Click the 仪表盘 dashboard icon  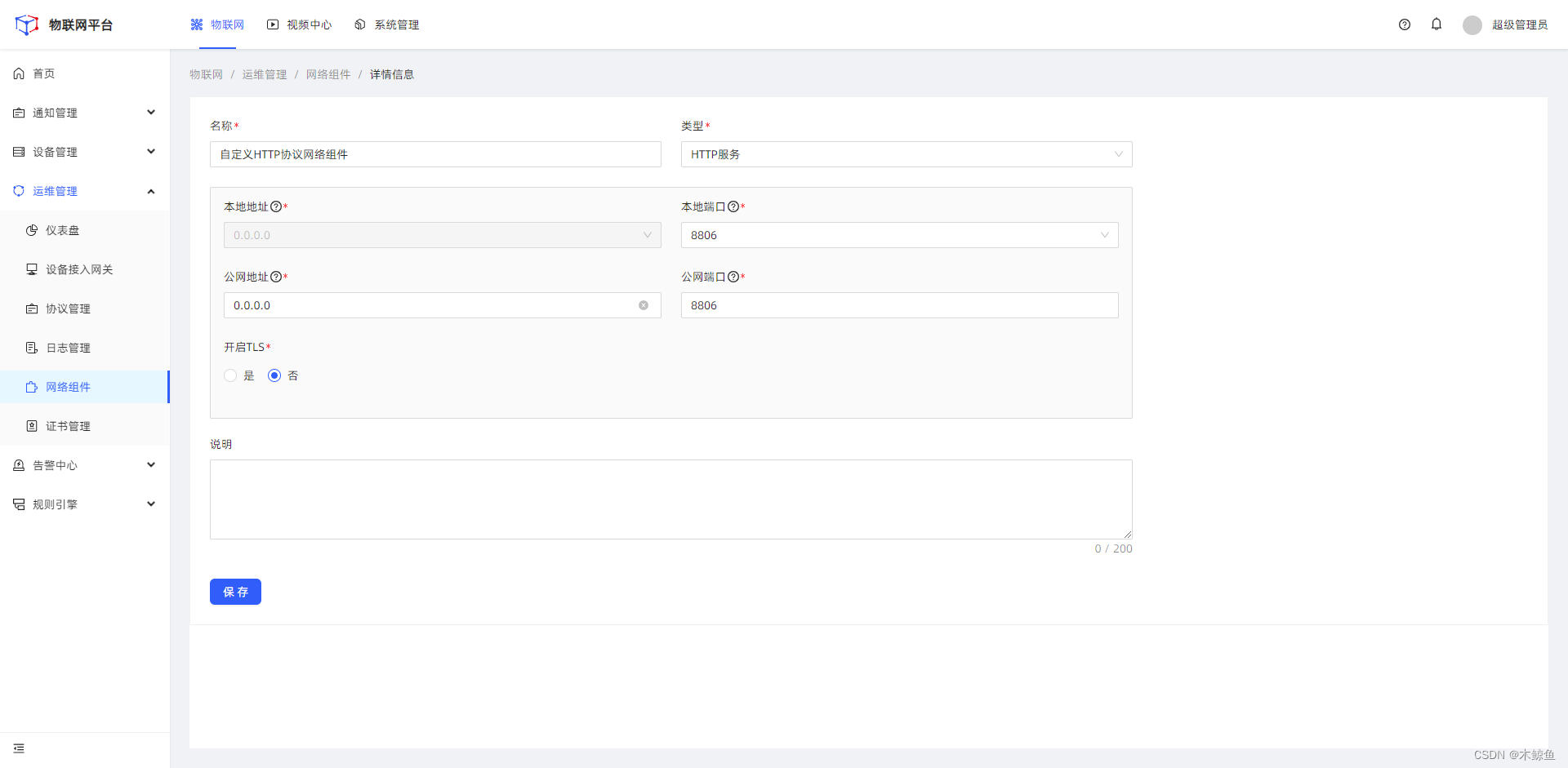click(32, 230)
